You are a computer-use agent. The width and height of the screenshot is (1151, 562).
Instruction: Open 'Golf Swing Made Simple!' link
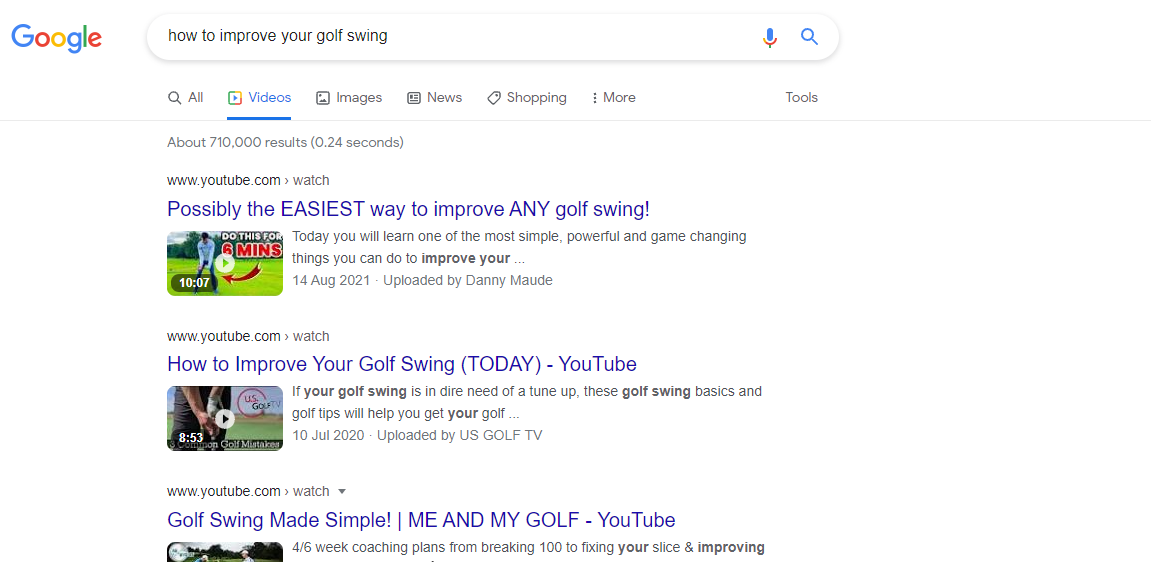pyautogui.click(x=421, y=520)
